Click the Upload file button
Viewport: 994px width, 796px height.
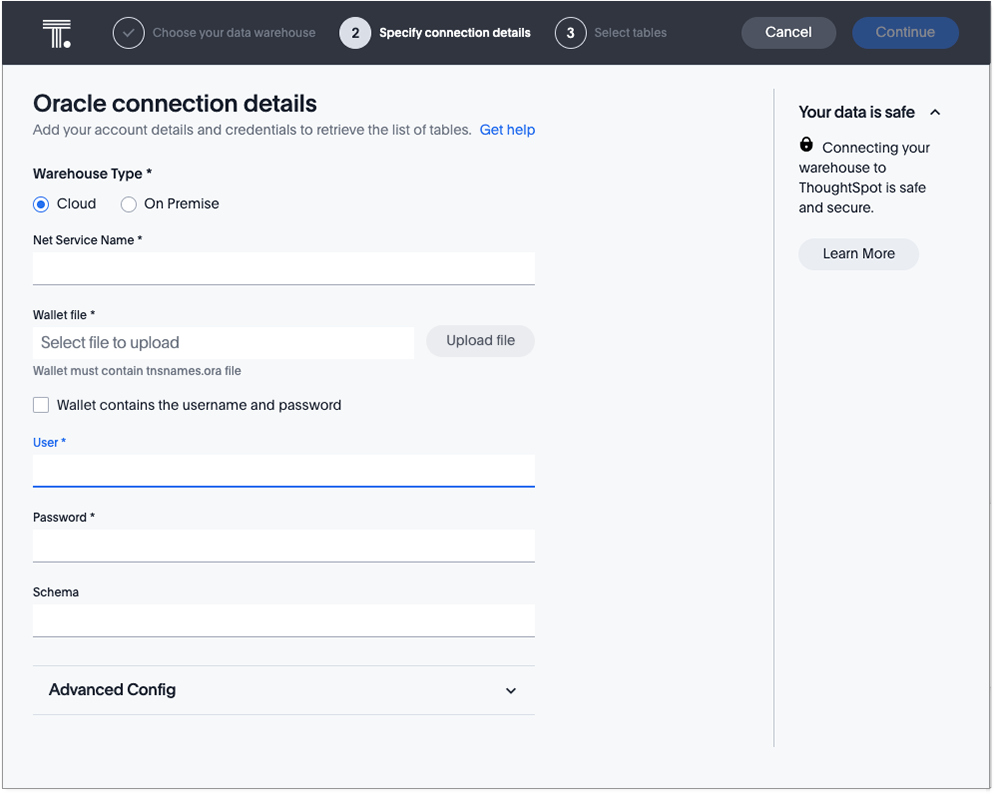pyautogui.click(x=480, y=341)
